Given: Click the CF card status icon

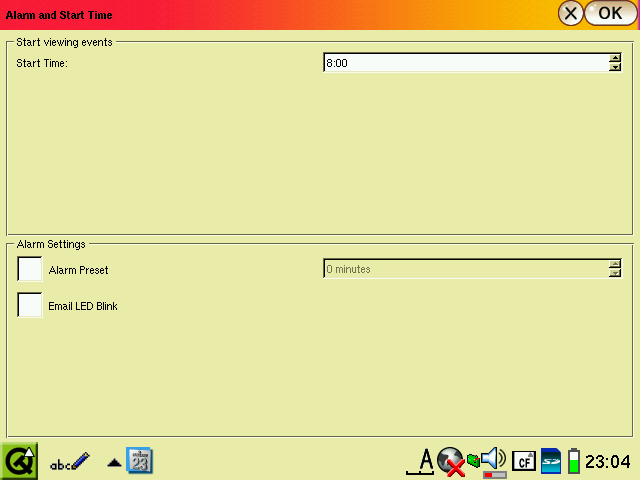Looking at the screenshot, I should click(523, 461).
